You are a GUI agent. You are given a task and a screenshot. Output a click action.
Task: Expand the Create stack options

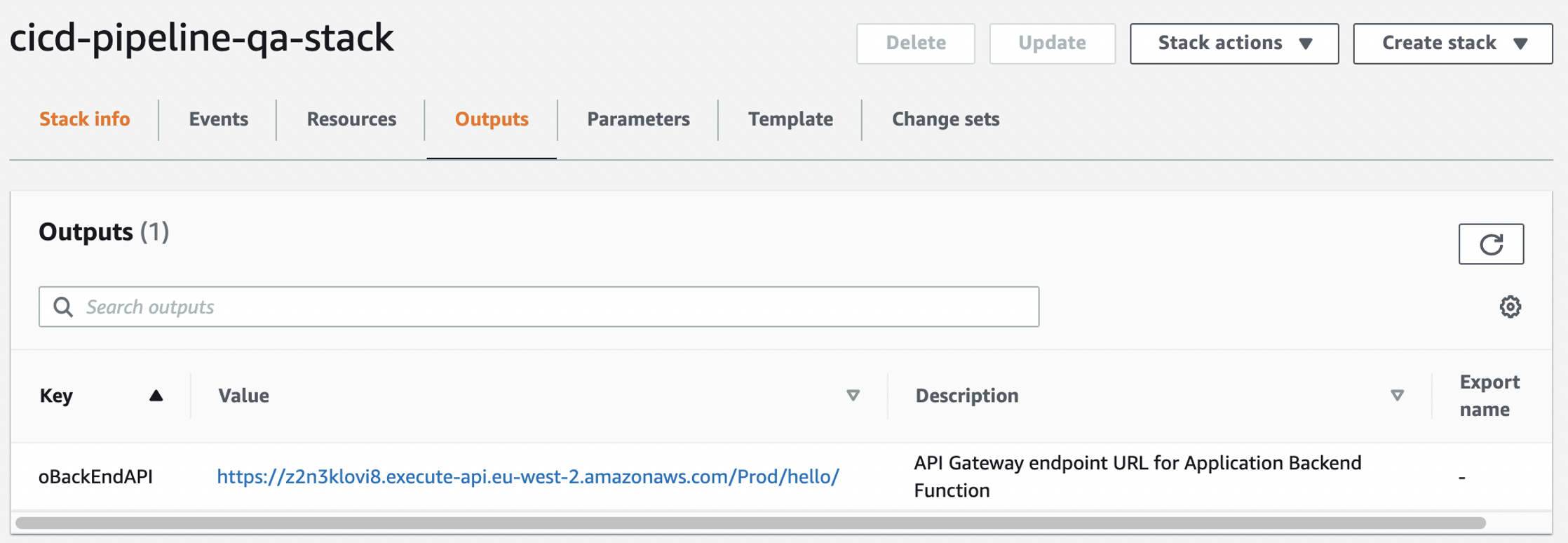(x=1452, y=43)
